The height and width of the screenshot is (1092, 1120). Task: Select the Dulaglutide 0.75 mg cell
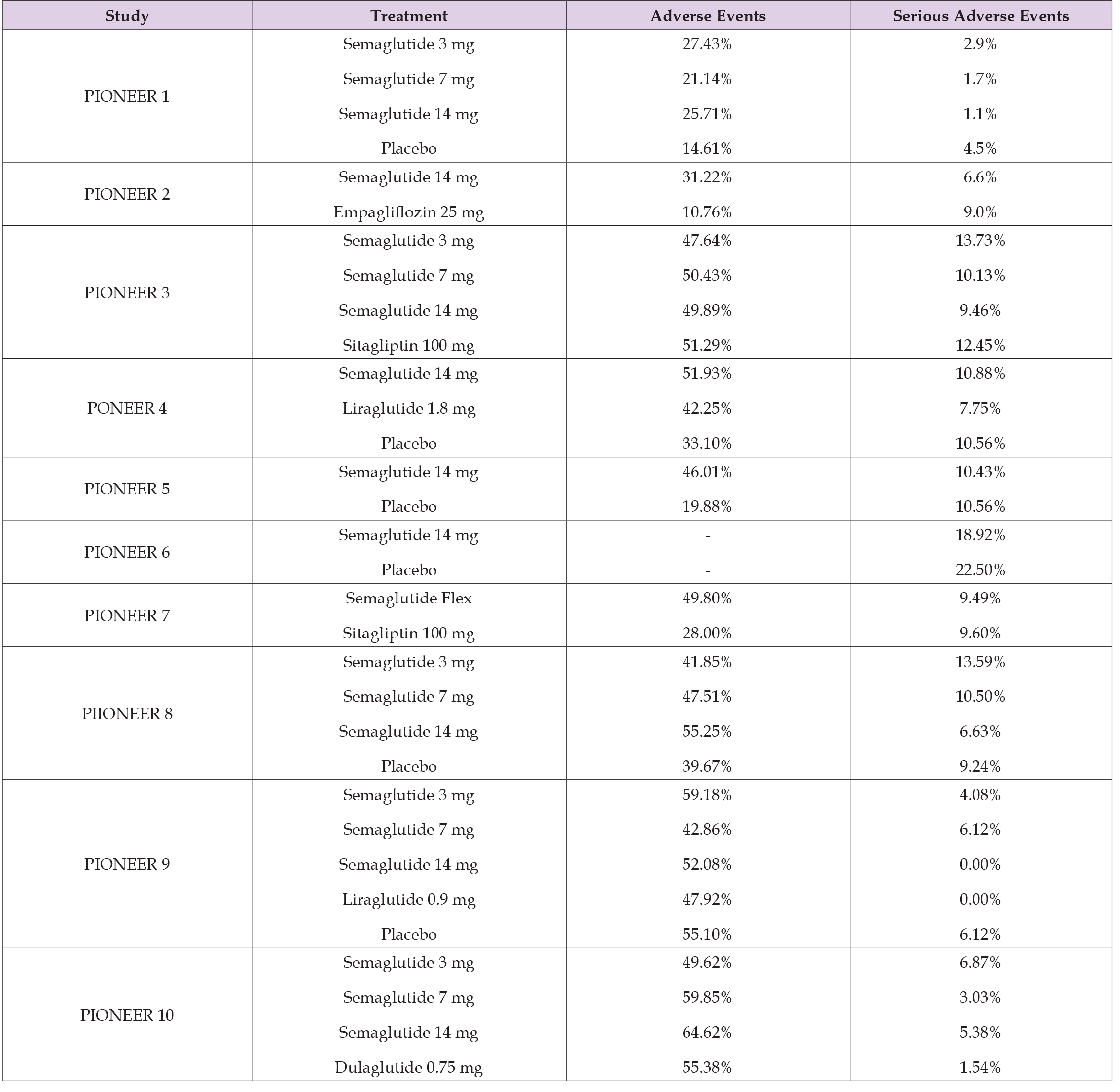(408, 1068)
